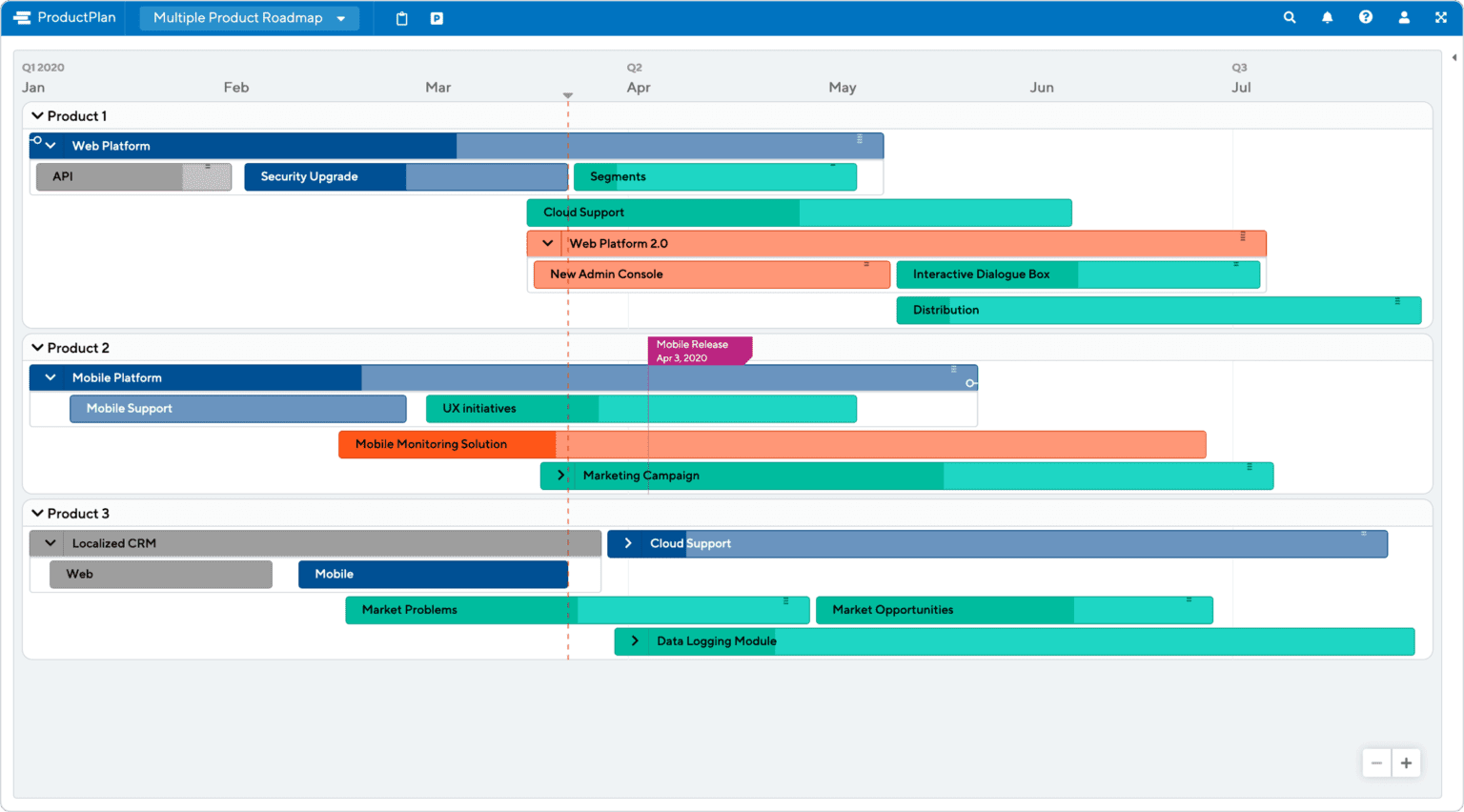Open the clipboard planning board

(x=400, y=17)
